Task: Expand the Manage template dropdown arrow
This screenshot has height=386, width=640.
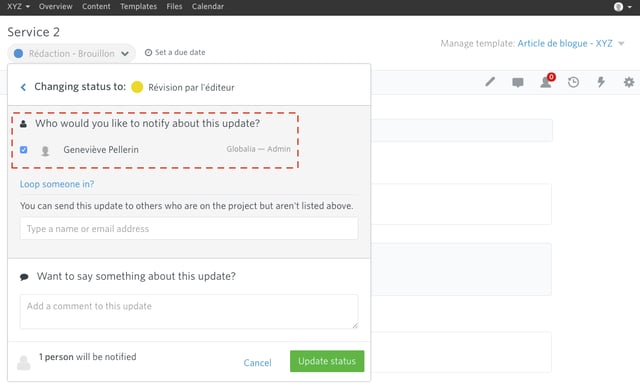Action: (x=621, y=44)
